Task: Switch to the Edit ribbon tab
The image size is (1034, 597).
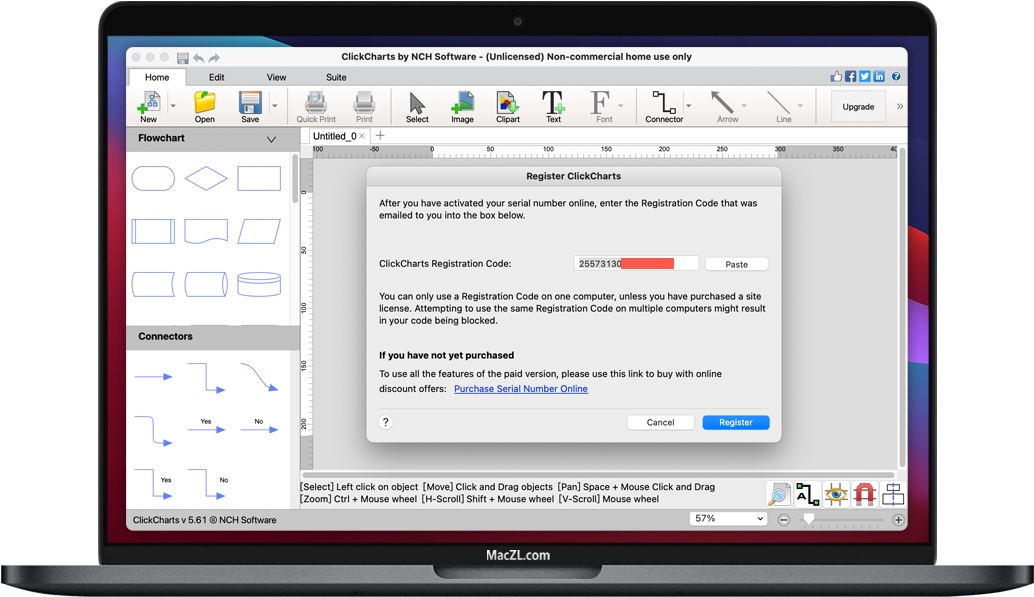Action: click(217, 77)
